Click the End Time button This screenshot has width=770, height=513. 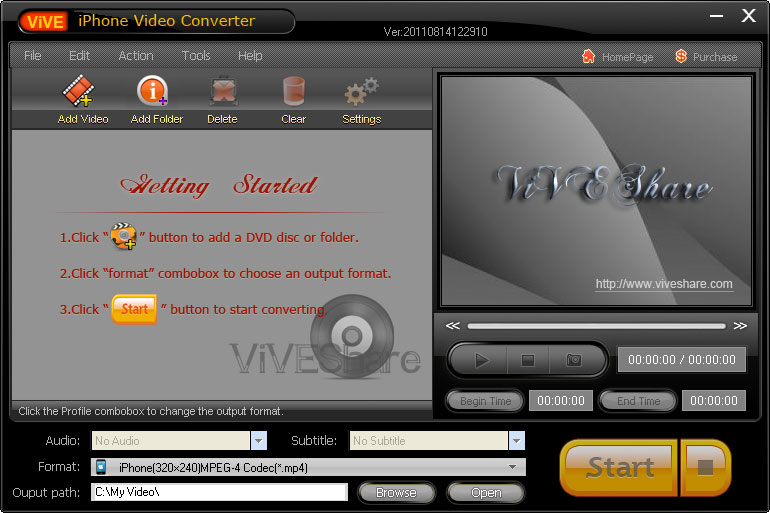pos(638,401)
